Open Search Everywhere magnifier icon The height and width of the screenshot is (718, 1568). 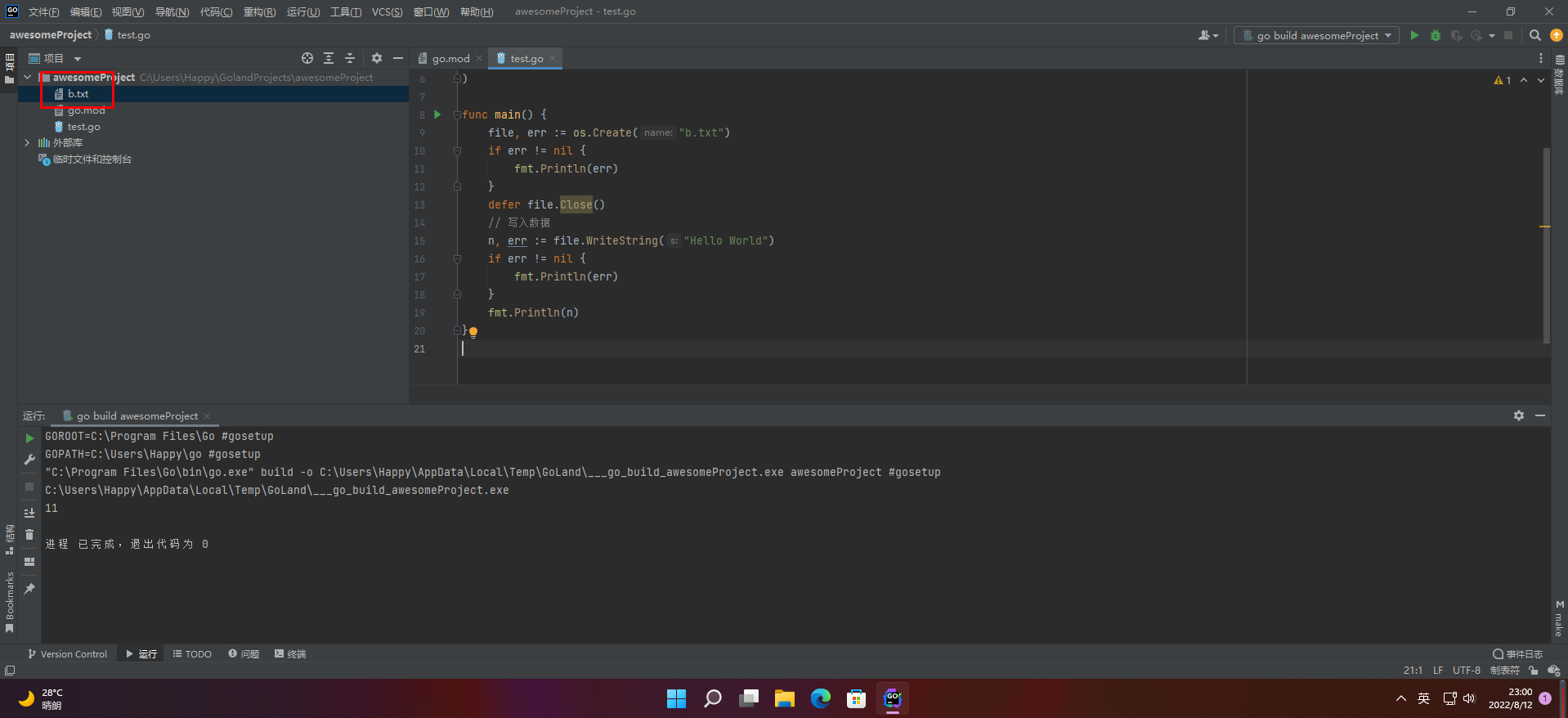1534,35
